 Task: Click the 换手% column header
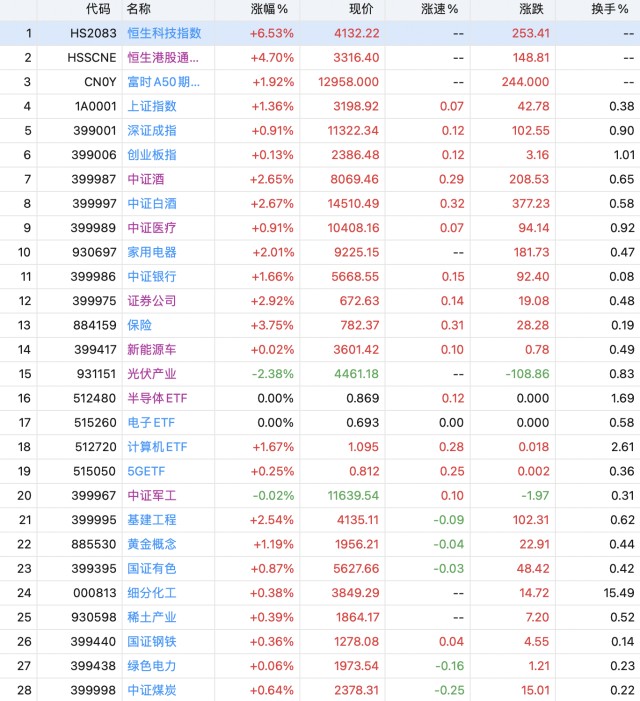click(610, 9)
